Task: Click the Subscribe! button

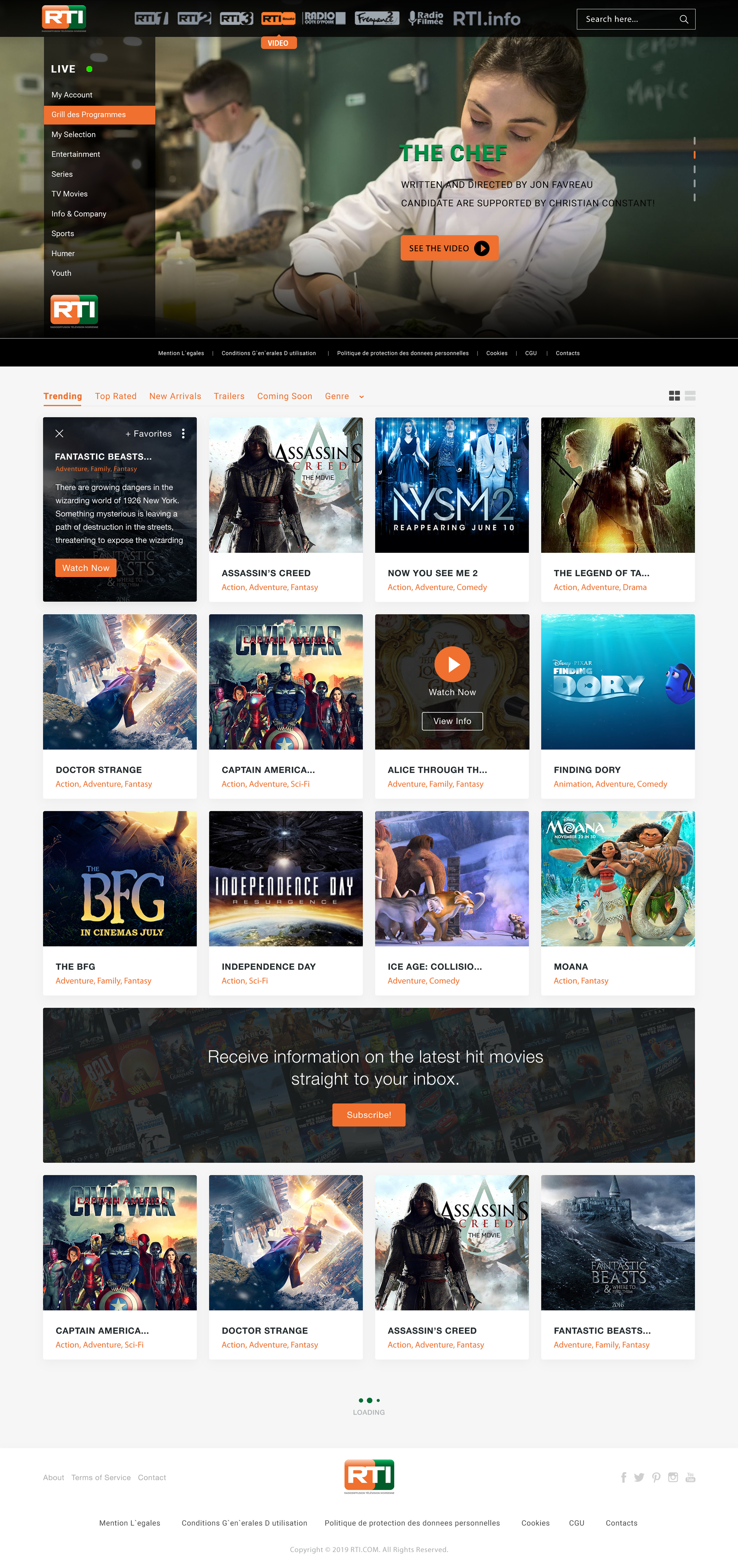Action: point(369,1115)
